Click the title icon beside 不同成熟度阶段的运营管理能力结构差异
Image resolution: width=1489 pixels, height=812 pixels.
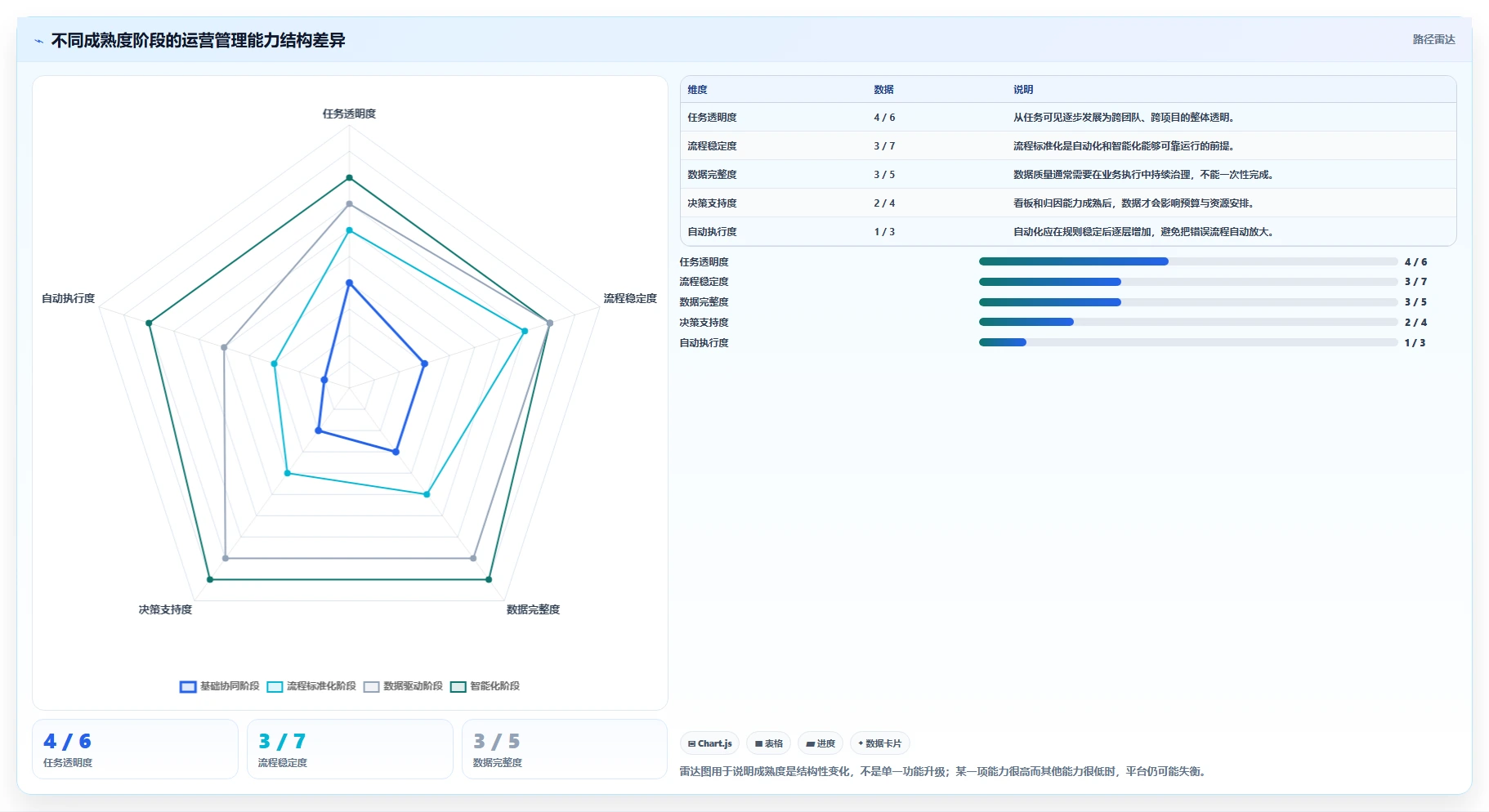tap(38, 41)
